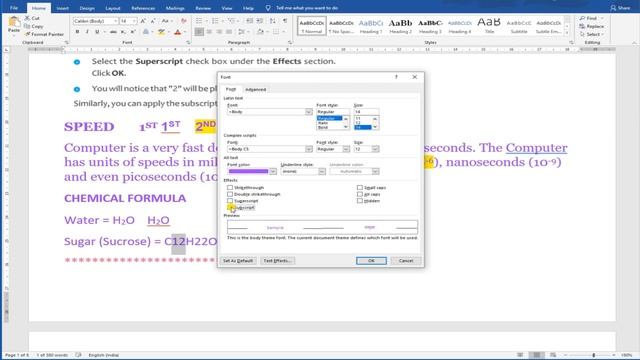
Task: Enable the Strikethrough checkbox in Font dialog
Action: [230, 187]
